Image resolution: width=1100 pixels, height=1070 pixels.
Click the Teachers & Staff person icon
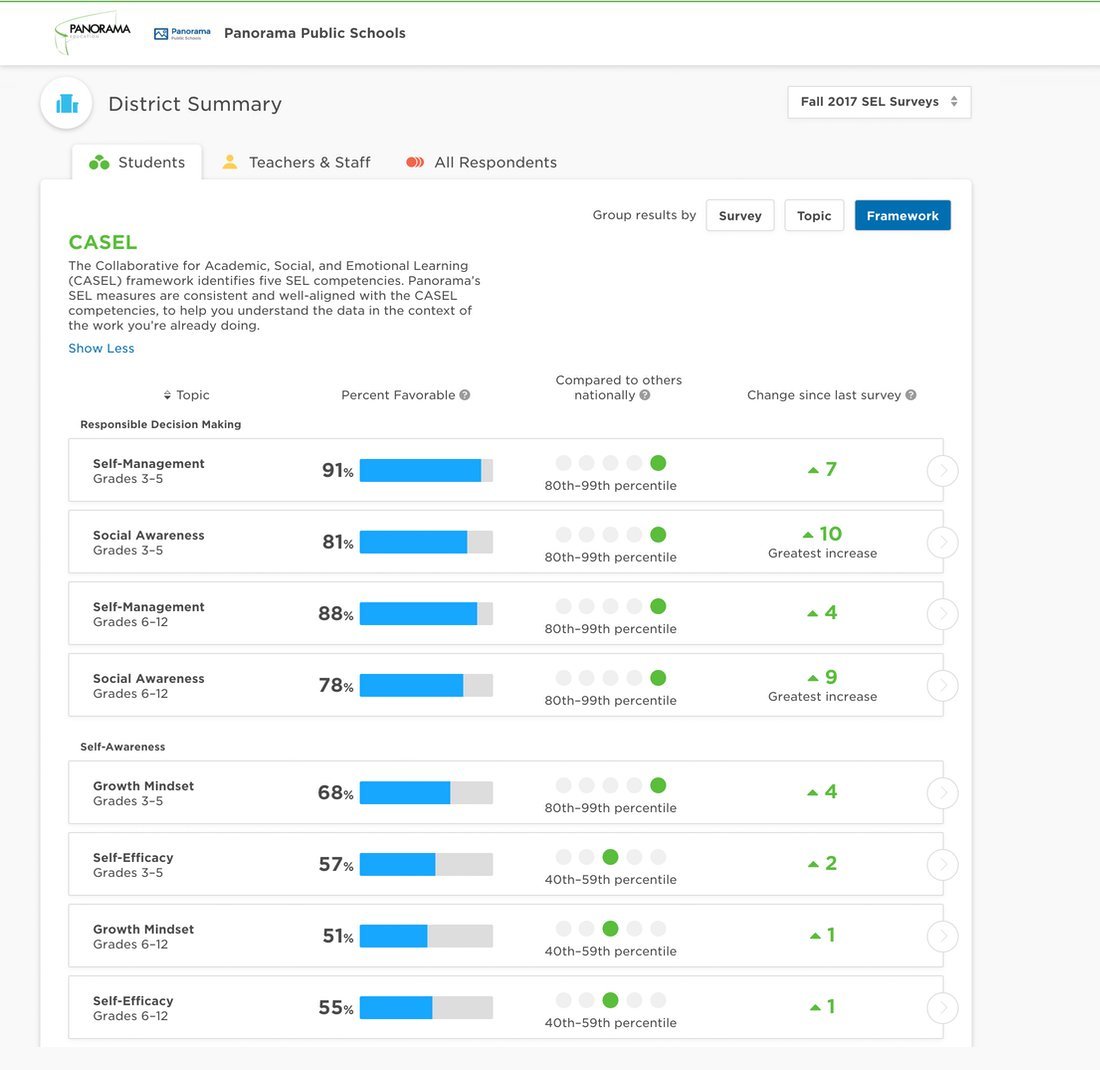[229, 160]
